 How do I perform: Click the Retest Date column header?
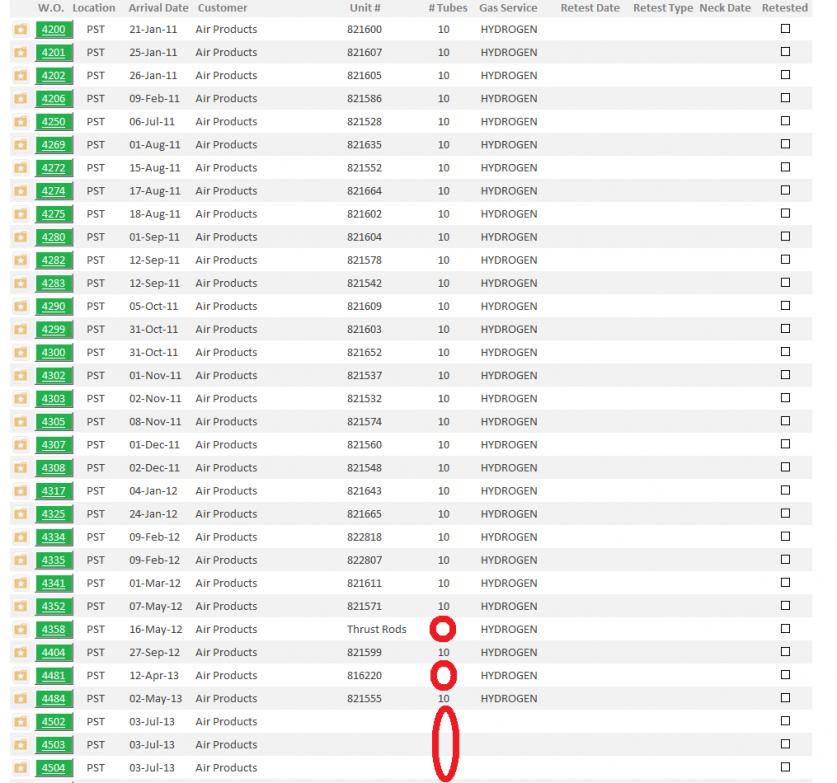click(x=590, y=8)
